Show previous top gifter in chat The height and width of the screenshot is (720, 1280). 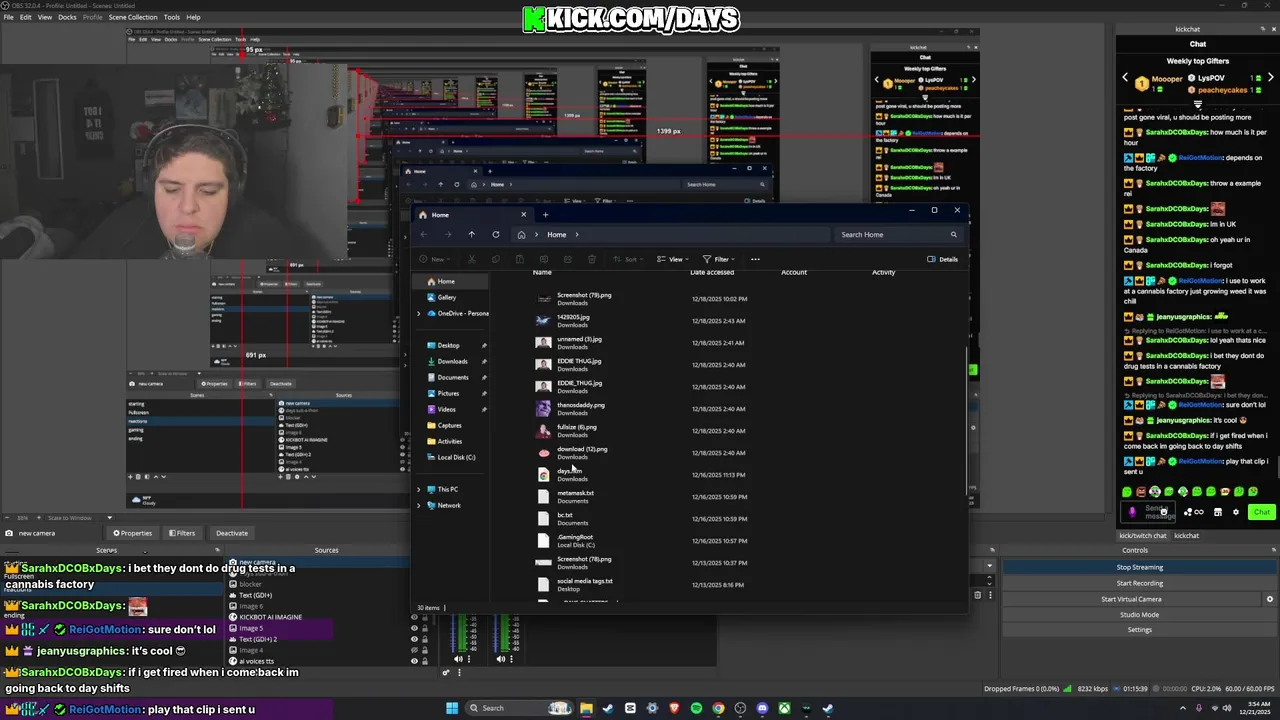coord(1125,78)
